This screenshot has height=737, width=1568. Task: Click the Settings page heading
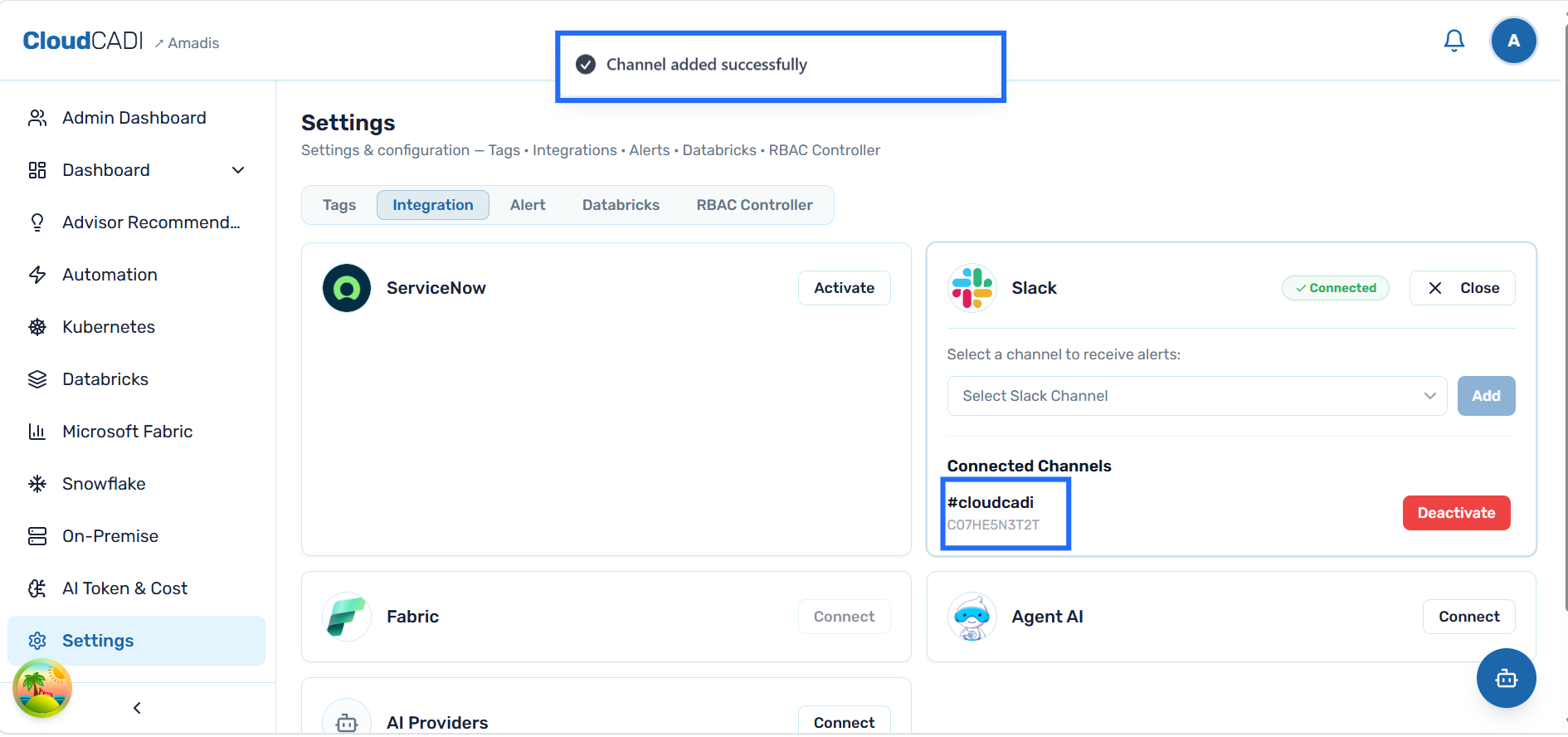pos(348,123)
